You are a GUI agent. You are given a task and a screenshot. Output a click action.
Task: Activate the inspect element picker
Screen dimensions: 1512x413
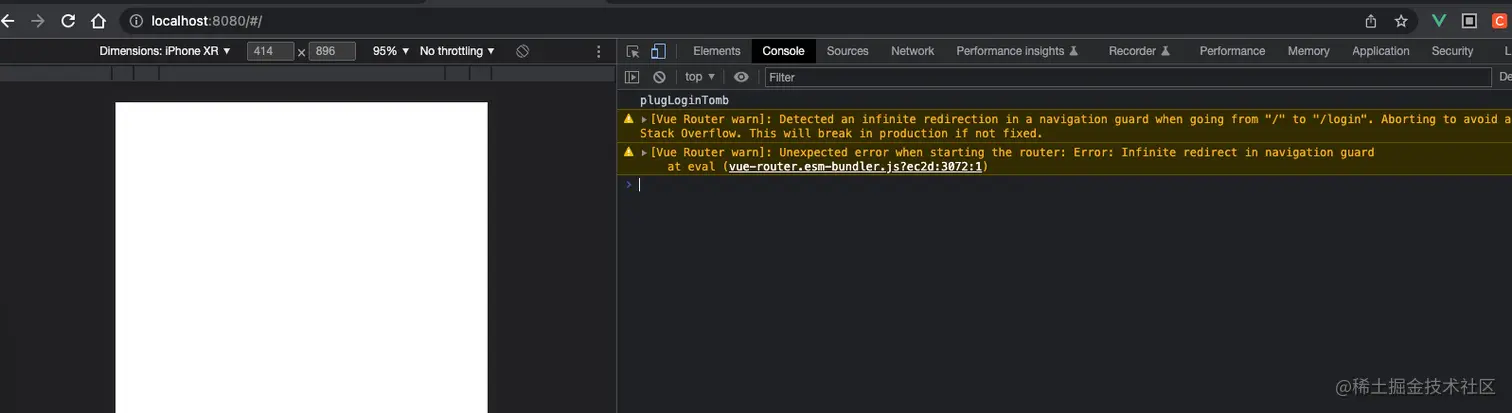[633, 51]
